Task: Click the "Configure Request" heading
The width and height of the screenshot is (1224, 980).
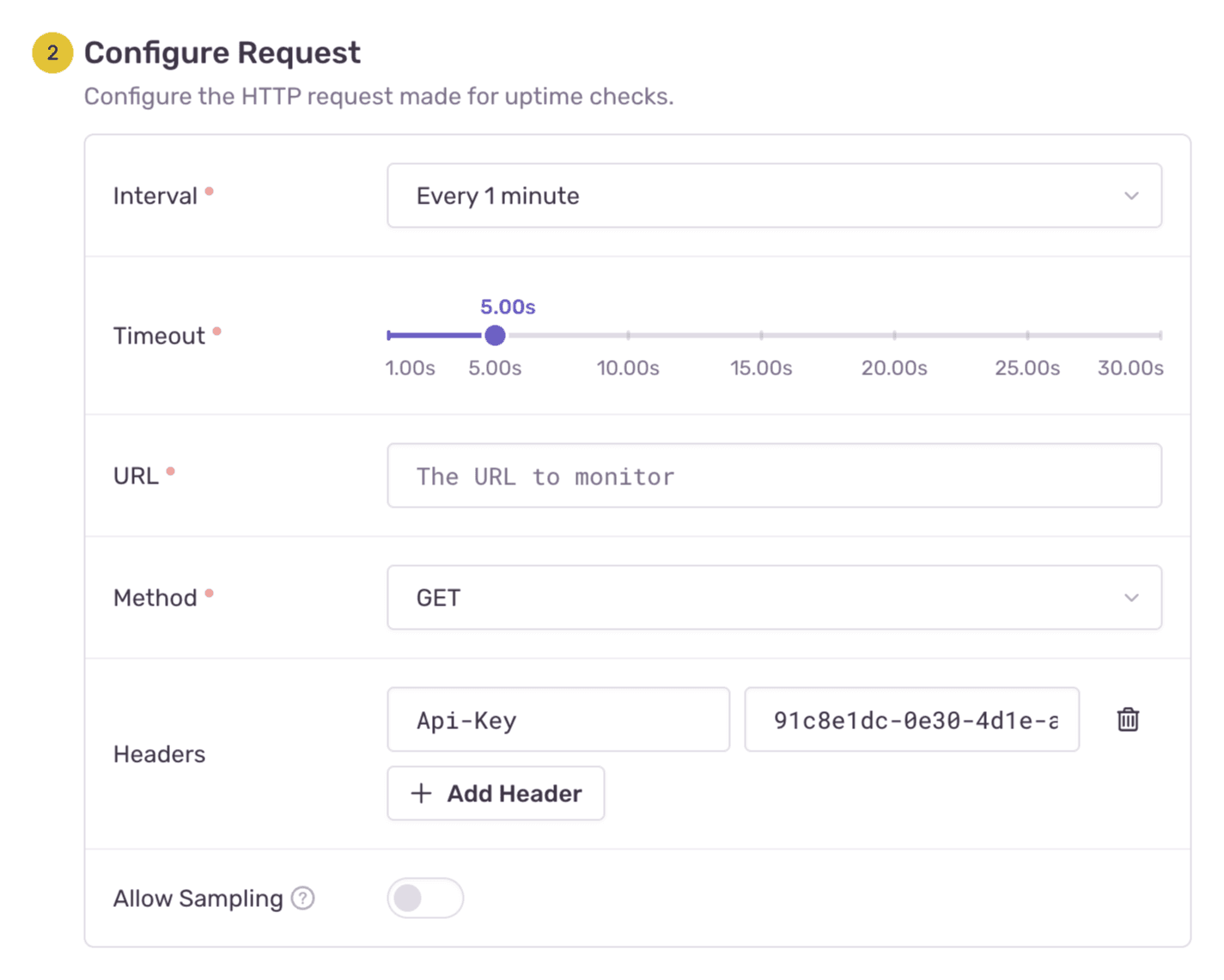Action: point(222,52)
